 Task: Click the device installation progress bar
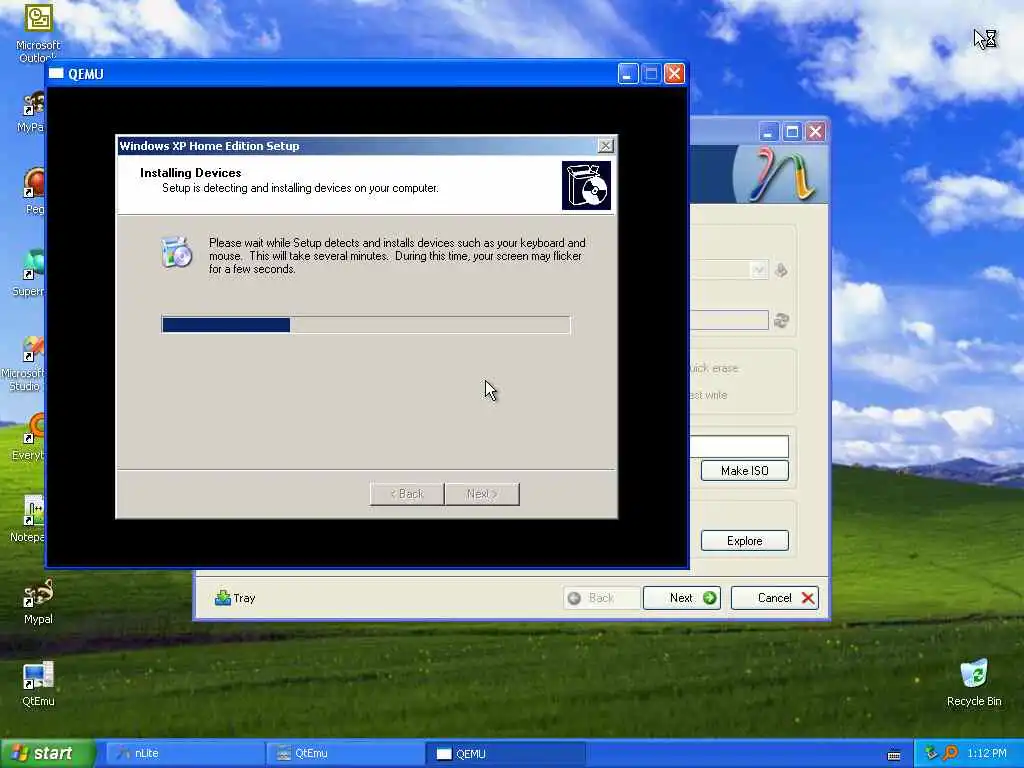366,325
